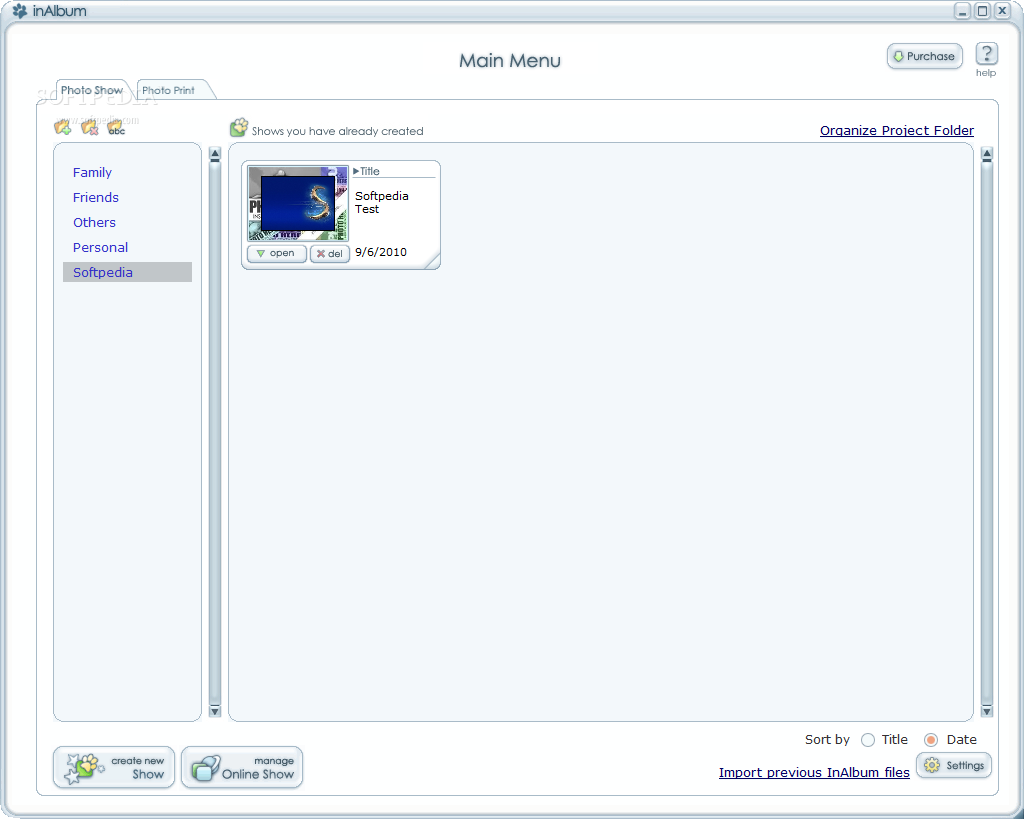Click the folder list scroll up arrow
The width and height of the screenshot is (1024, 819).
[x=215, y=154]
